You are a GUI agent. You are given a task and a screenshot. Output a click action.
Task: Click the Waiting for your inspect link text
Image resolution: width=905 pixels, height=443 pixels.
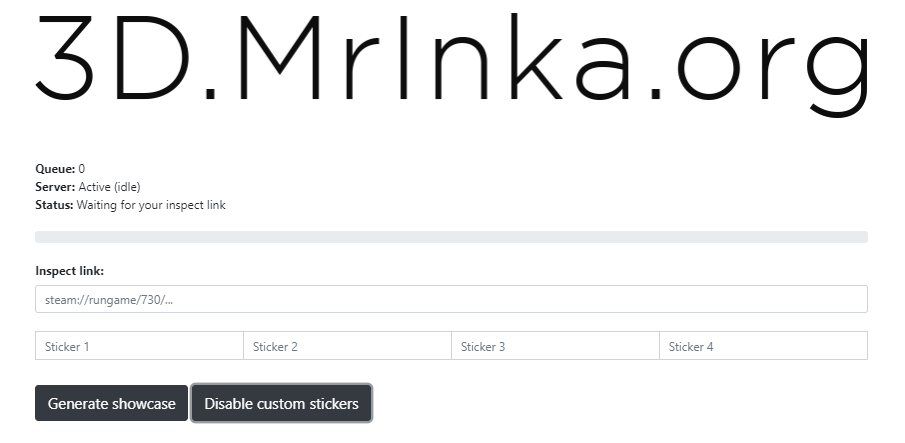click(151, 205)
